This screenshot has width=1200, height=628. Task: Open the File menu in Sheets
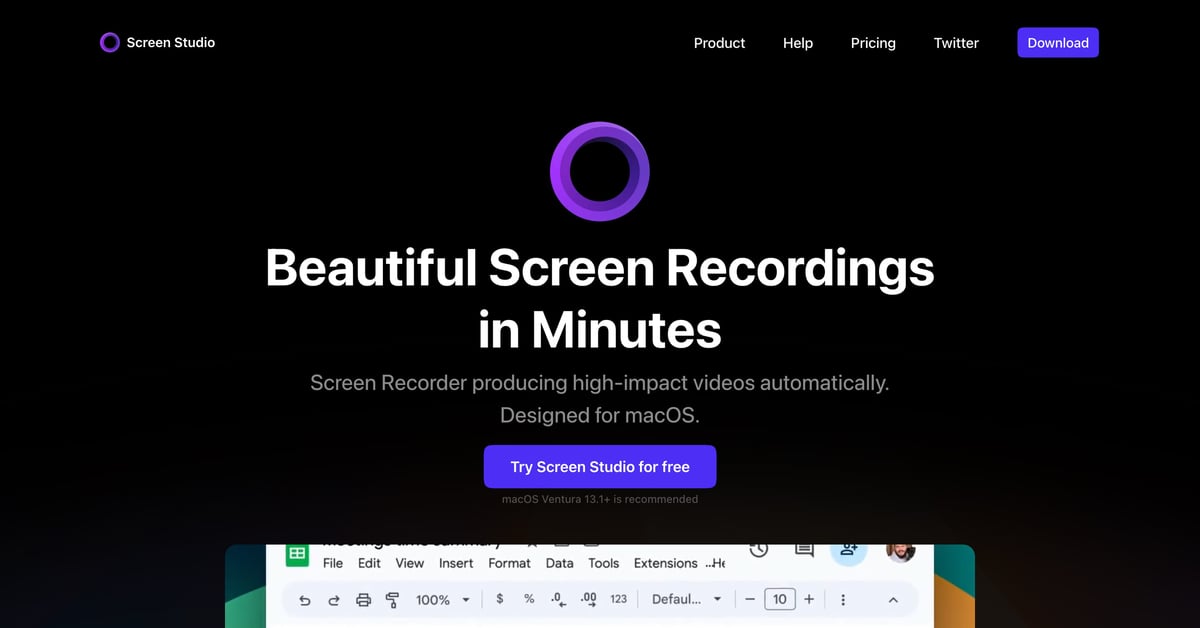point(333,563)
